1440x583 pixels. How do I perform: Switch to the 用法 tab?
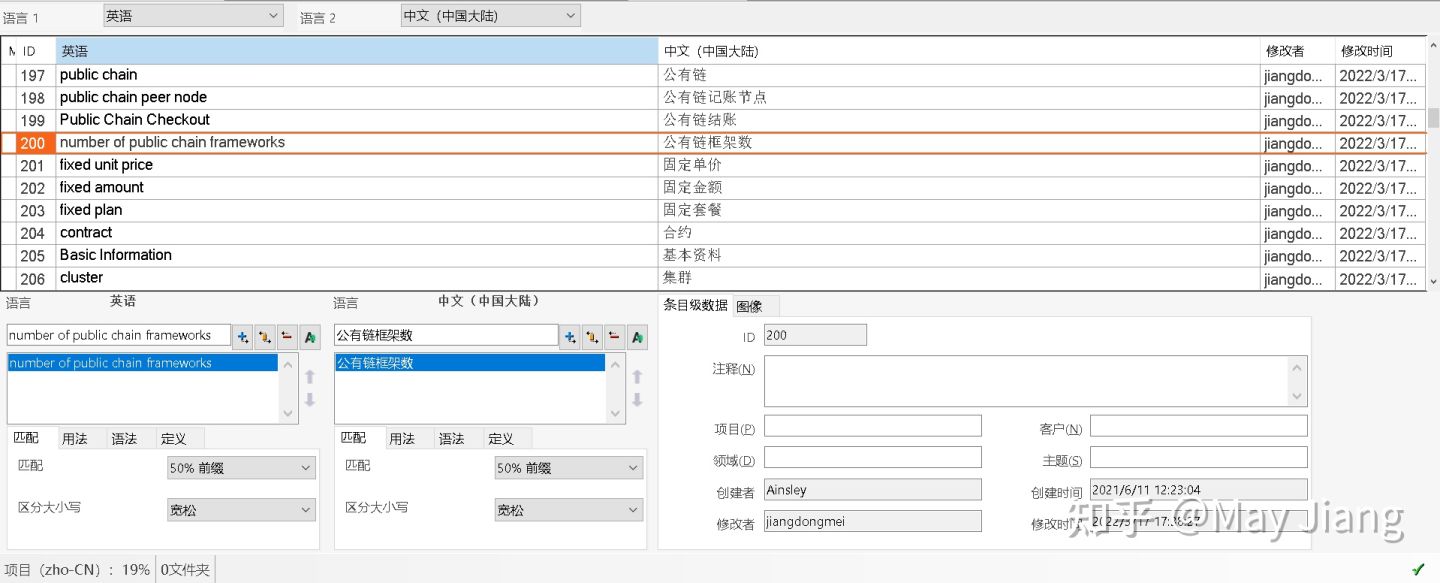[x=73, y=438]
